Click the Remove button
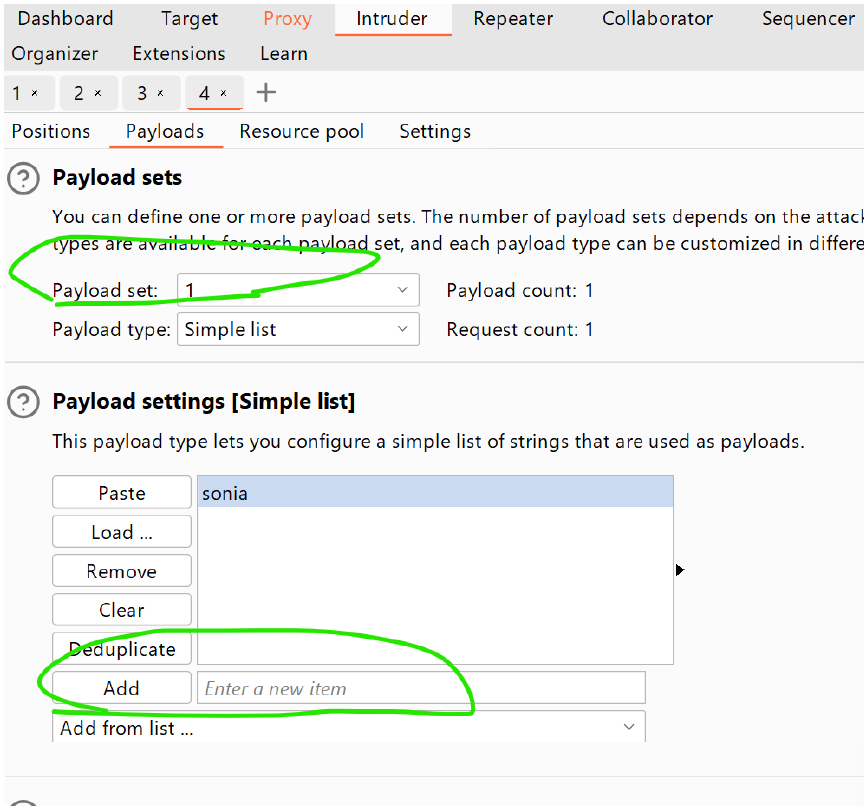Viewport: 868px width, 810px height. point(122,570)
